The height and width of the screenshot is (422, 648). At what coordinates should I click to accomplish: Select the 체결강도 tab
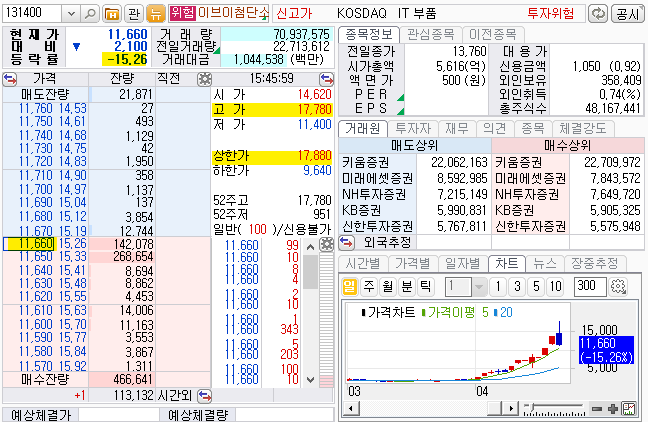coord(583,129)
